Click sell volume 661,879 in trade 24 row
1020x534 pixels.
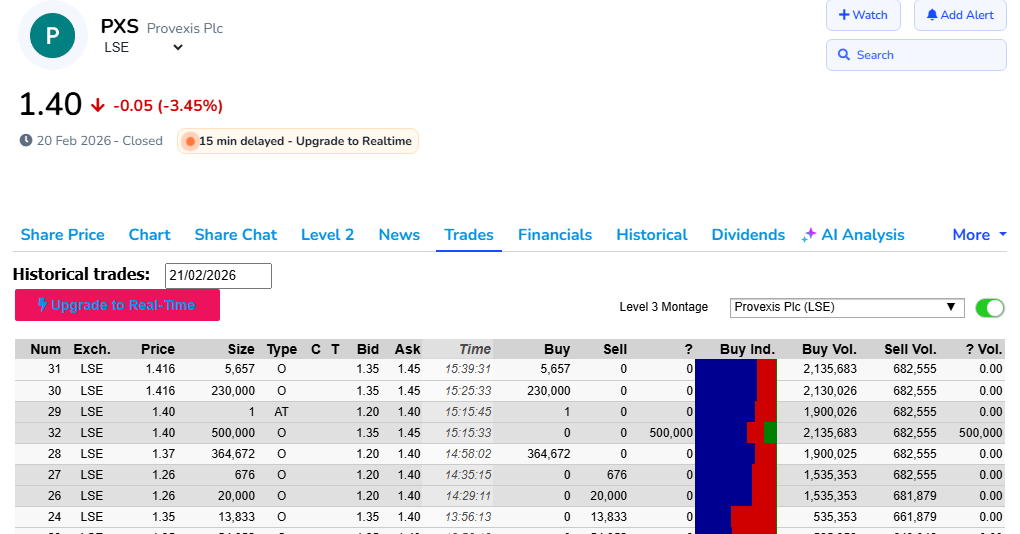[915, 516]
